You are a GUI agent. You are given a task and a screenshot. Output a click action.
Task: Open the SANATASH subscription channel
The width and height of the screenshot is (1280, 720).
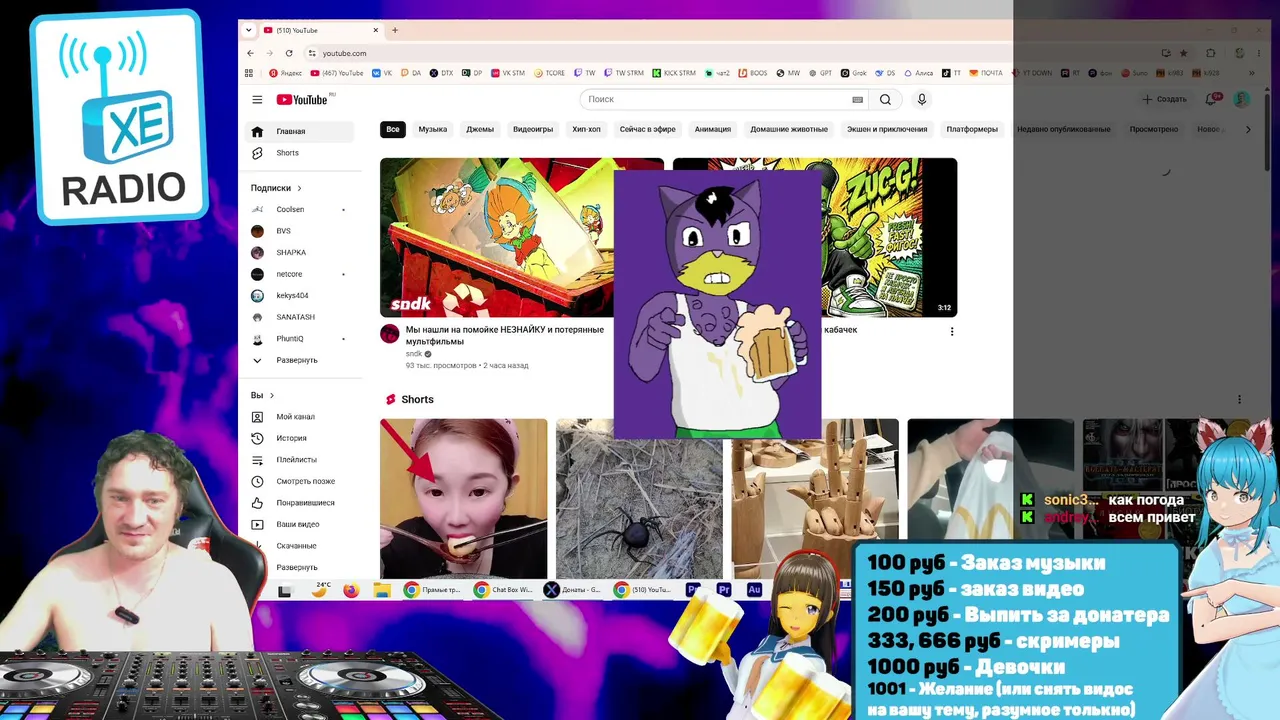point(299,317)
